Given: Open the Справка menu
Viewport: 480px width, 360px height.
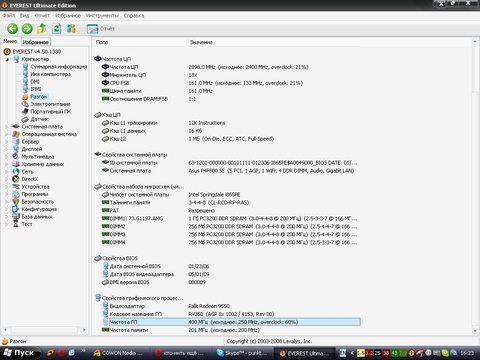Looking at the screenshot, I should coord(134,16).
